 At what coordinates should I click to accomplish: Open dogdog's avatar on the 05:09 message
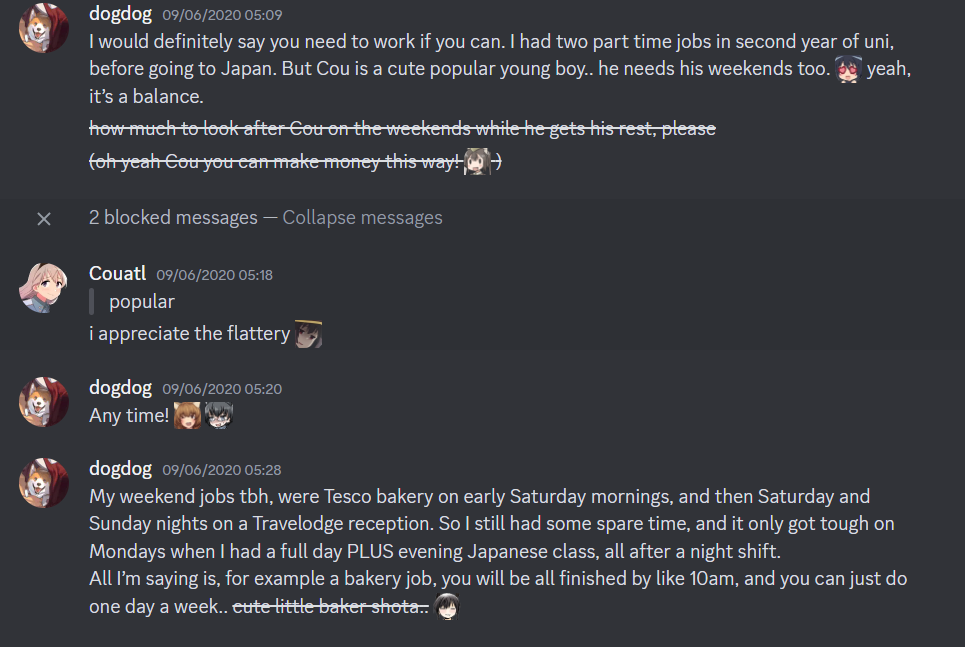44,30
